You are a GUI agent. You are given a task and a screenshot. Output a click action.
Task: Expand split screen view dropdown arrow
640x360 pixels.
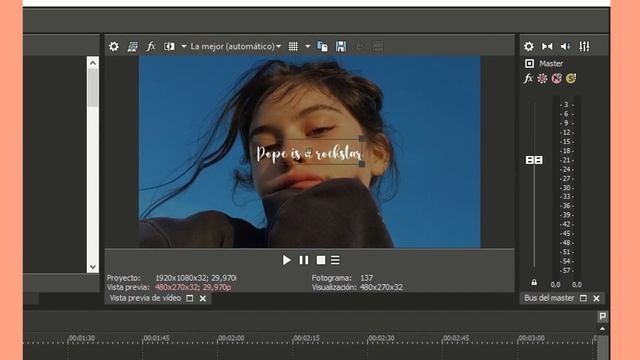[x=184, y=47]
